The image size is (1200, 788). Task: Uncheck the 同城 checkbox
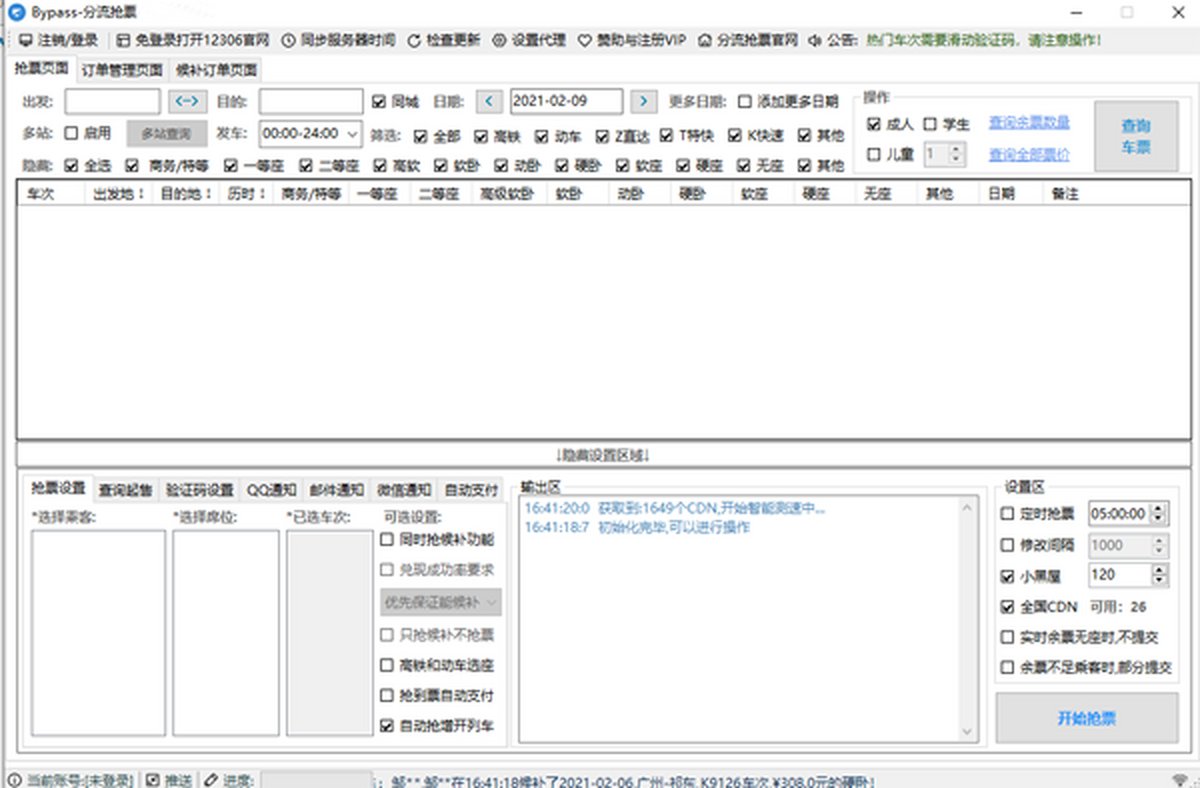[x=379, y=101]
